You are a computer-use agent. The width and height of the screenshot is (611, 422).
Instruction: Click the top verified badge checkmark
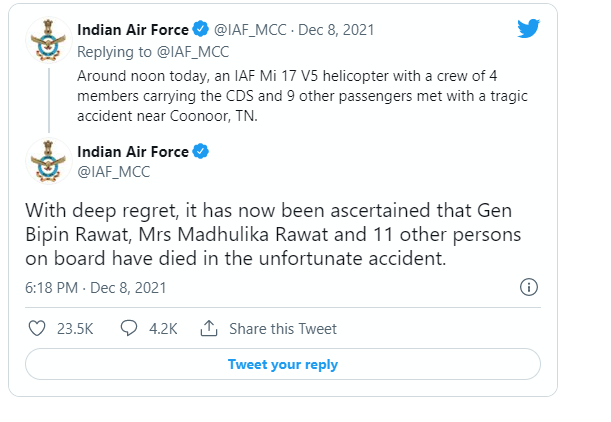pyautogui.click(x=199, y=30)
